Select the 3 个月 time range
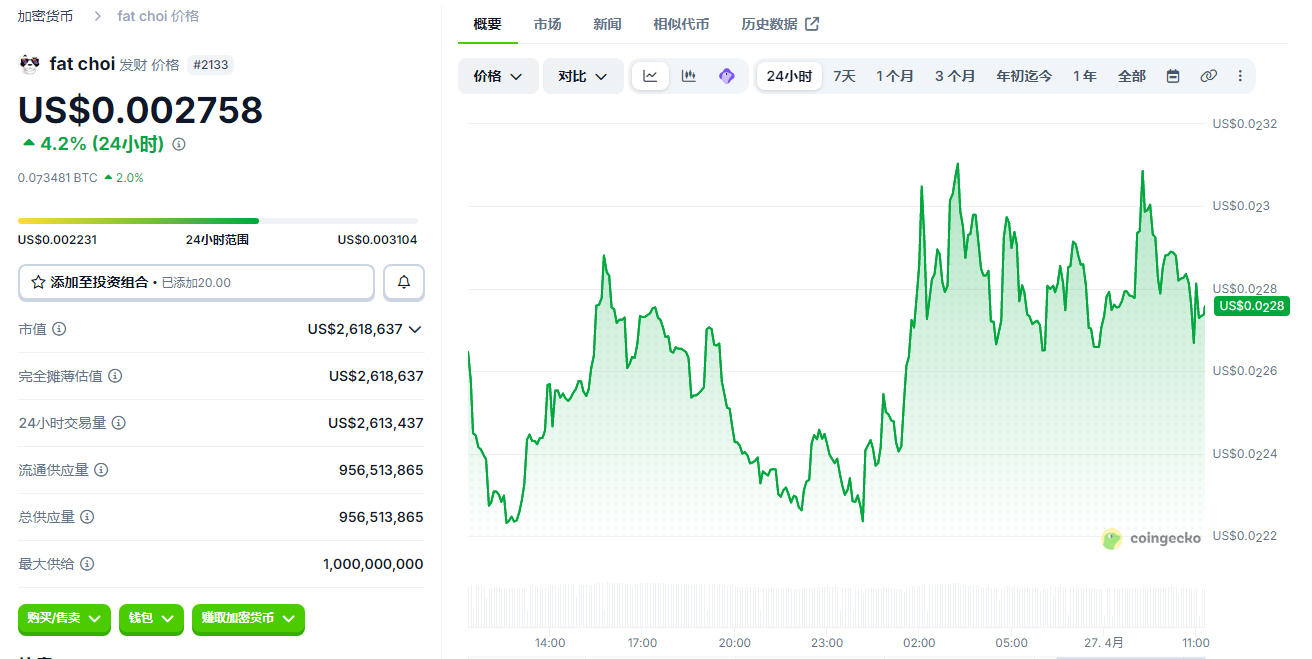Image resolution: width=1312 pixels, height=659 pixels. (x=955, y=76)
